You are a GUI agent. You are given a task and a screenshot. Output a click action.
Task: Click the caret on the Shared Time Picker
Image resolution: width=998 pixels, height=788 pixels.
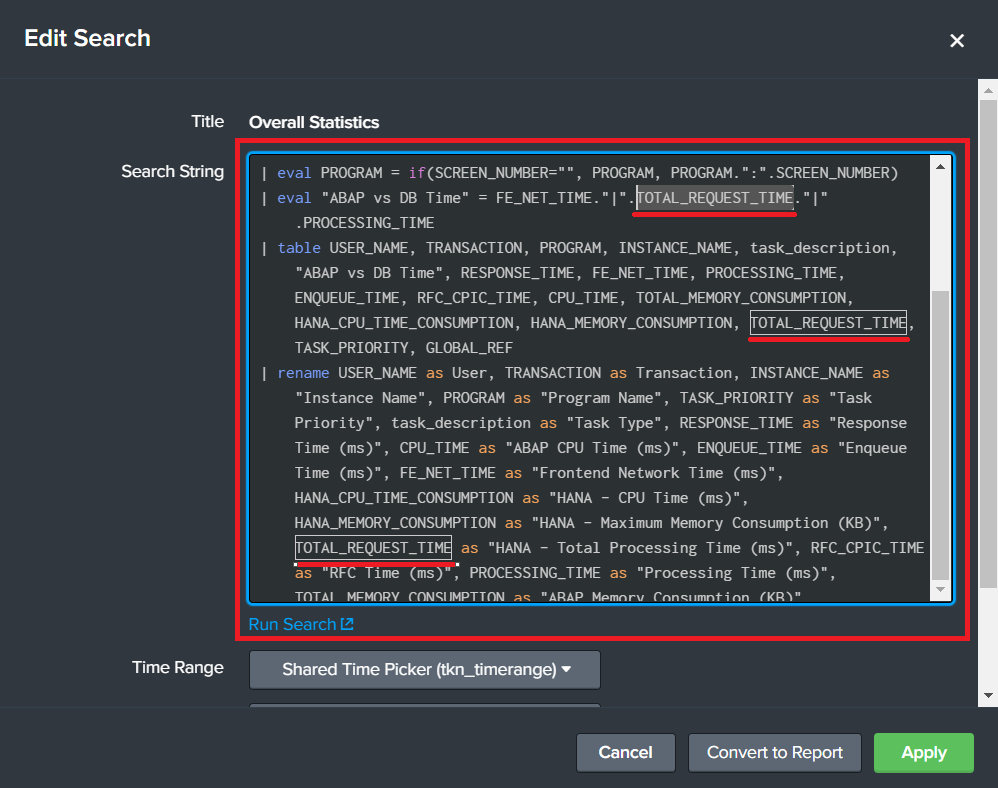(x=566, y=670)
